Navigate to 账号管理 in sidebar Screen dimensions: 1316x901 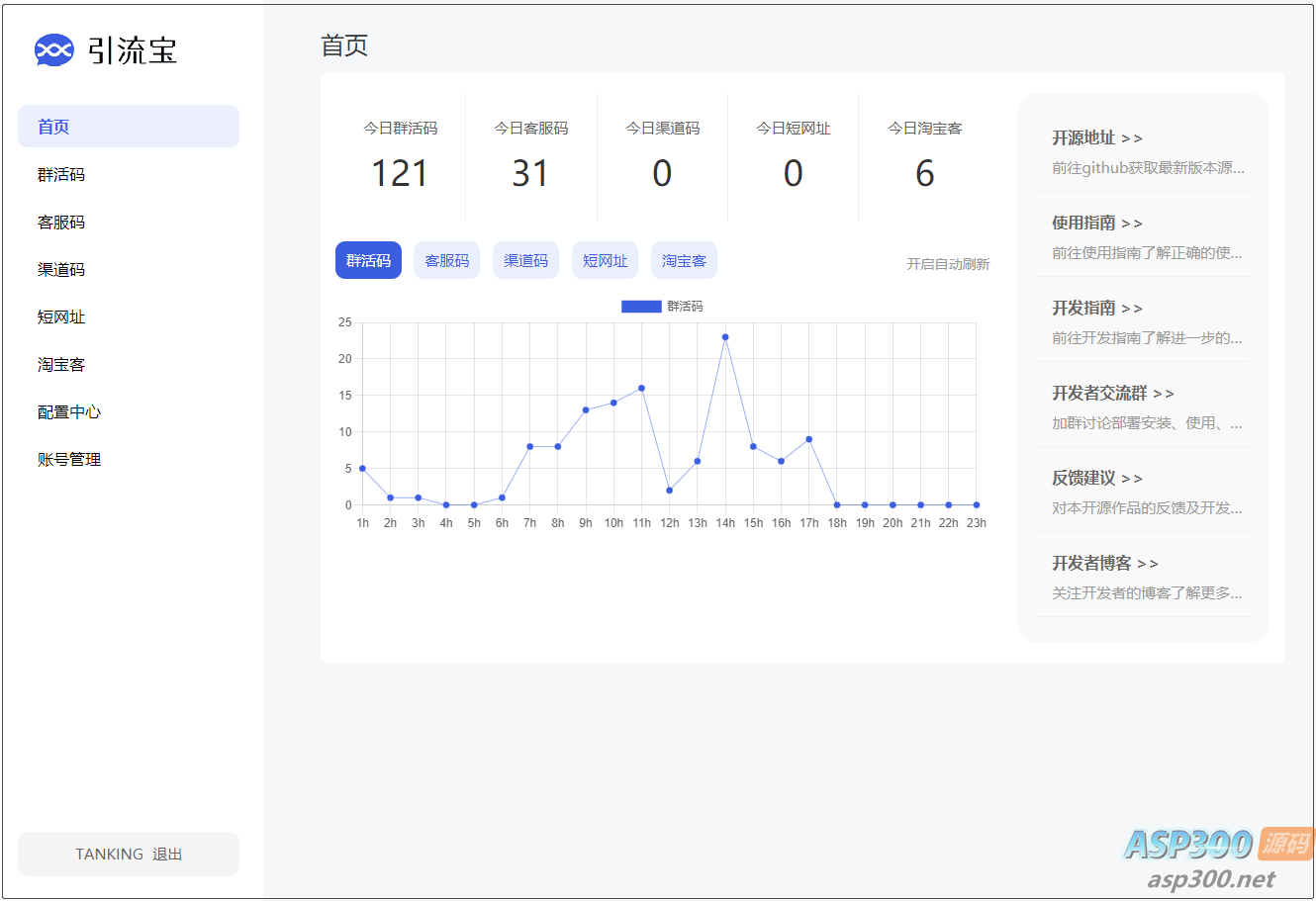(x=69, y=460)
